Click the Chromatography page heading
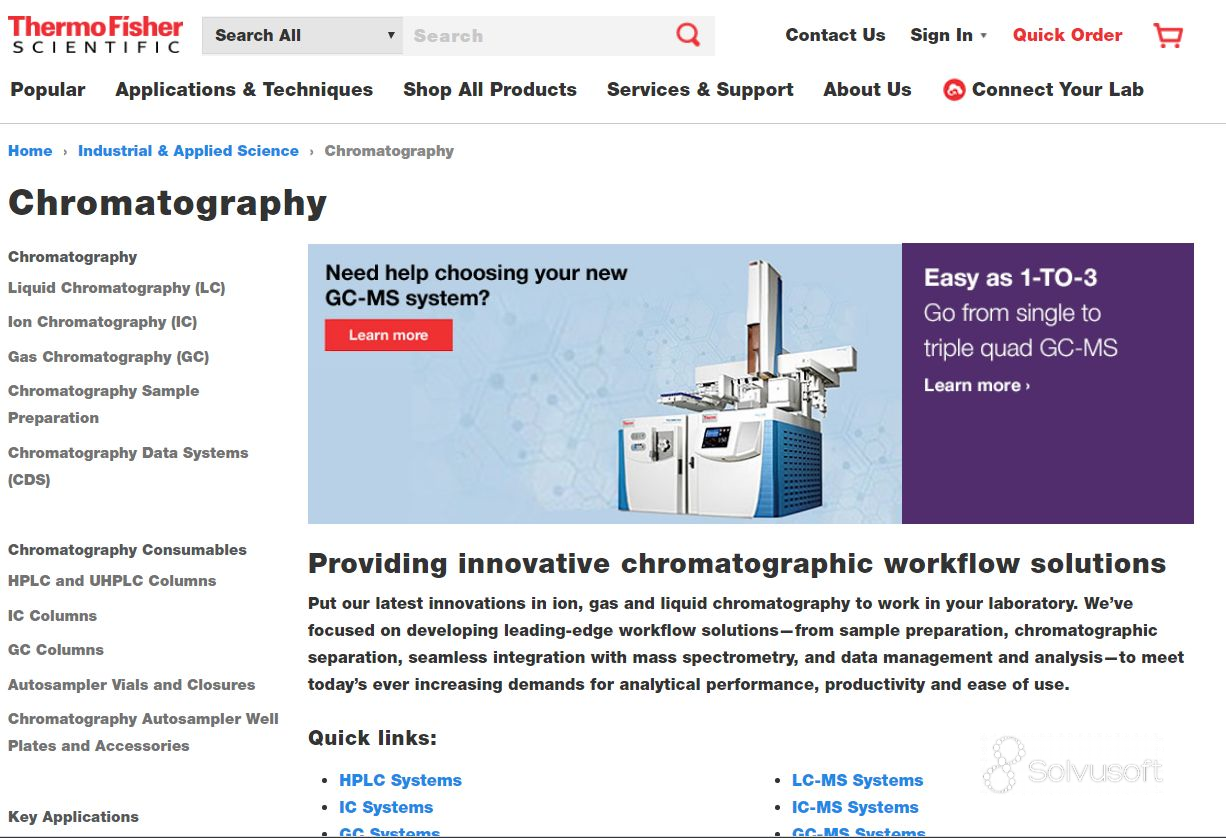 [167, 203]
